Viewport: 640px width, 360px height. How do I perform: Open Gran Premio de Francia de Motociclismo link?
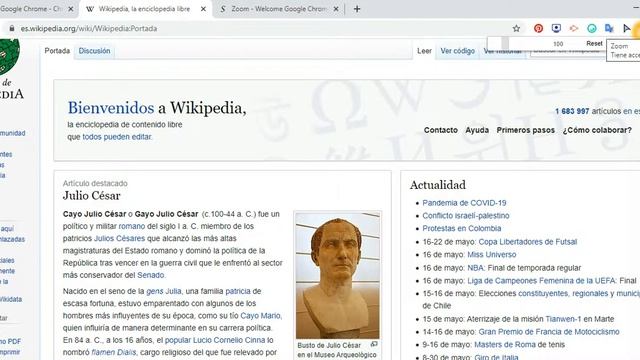(549, 331)
